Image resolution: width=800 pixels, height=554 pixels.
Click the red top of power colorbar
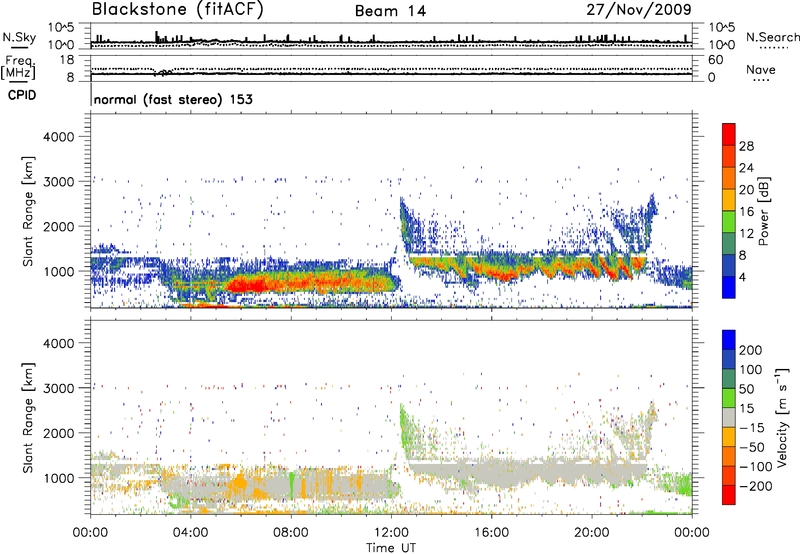pyautogui.click(x=729, y=132)
